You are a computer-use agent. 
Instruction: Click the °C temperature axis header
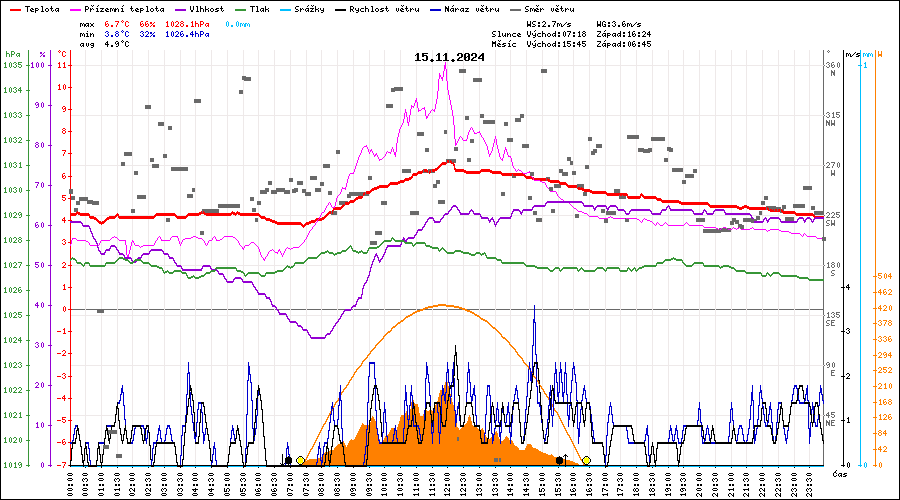63,54
